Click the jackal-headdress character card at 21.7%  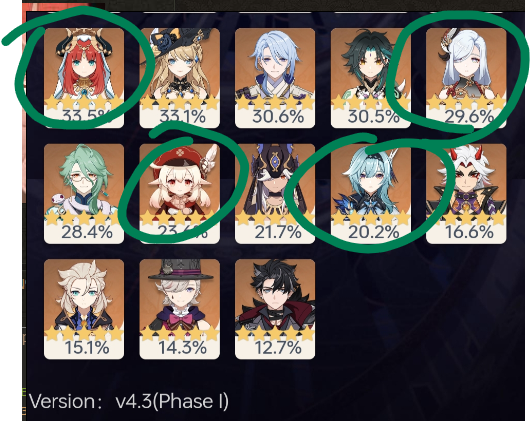coord(275,193)
